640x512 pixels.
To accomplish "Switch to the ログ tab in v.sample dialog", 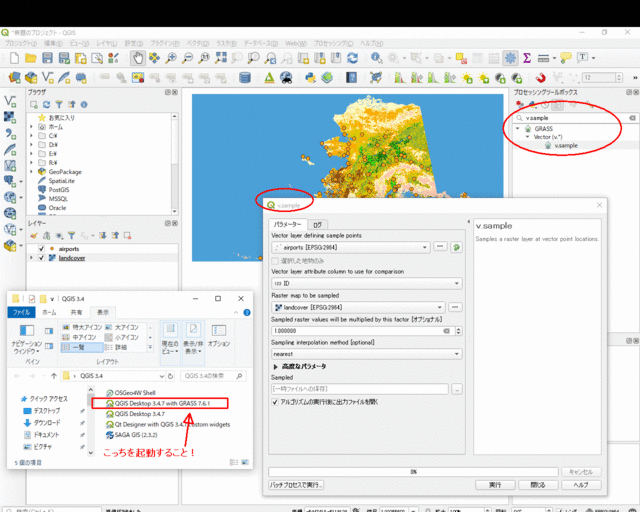I will pos(318,225).
